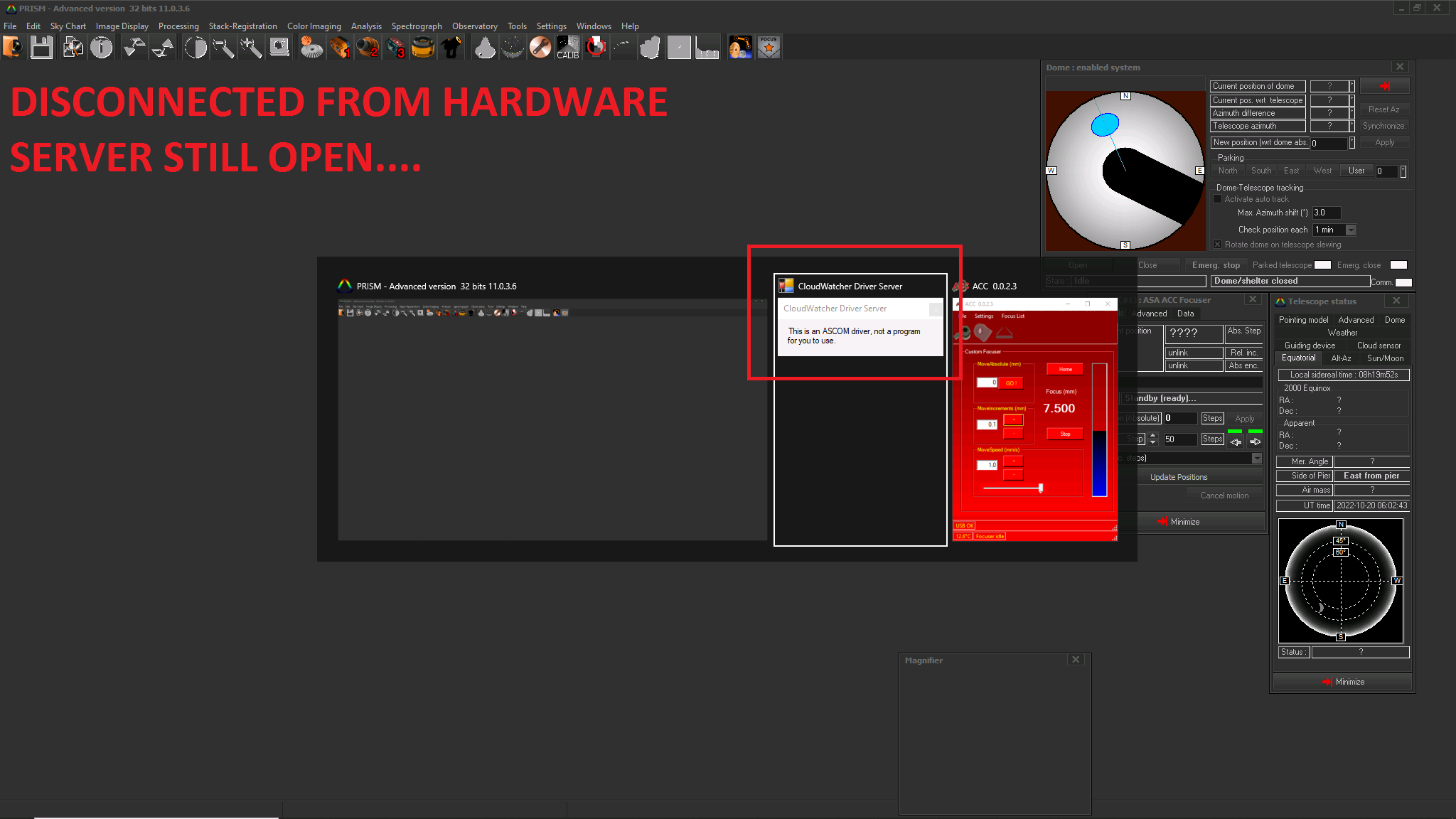
Task: Increase focuser step value spinner
Action: coord(1153,435)
